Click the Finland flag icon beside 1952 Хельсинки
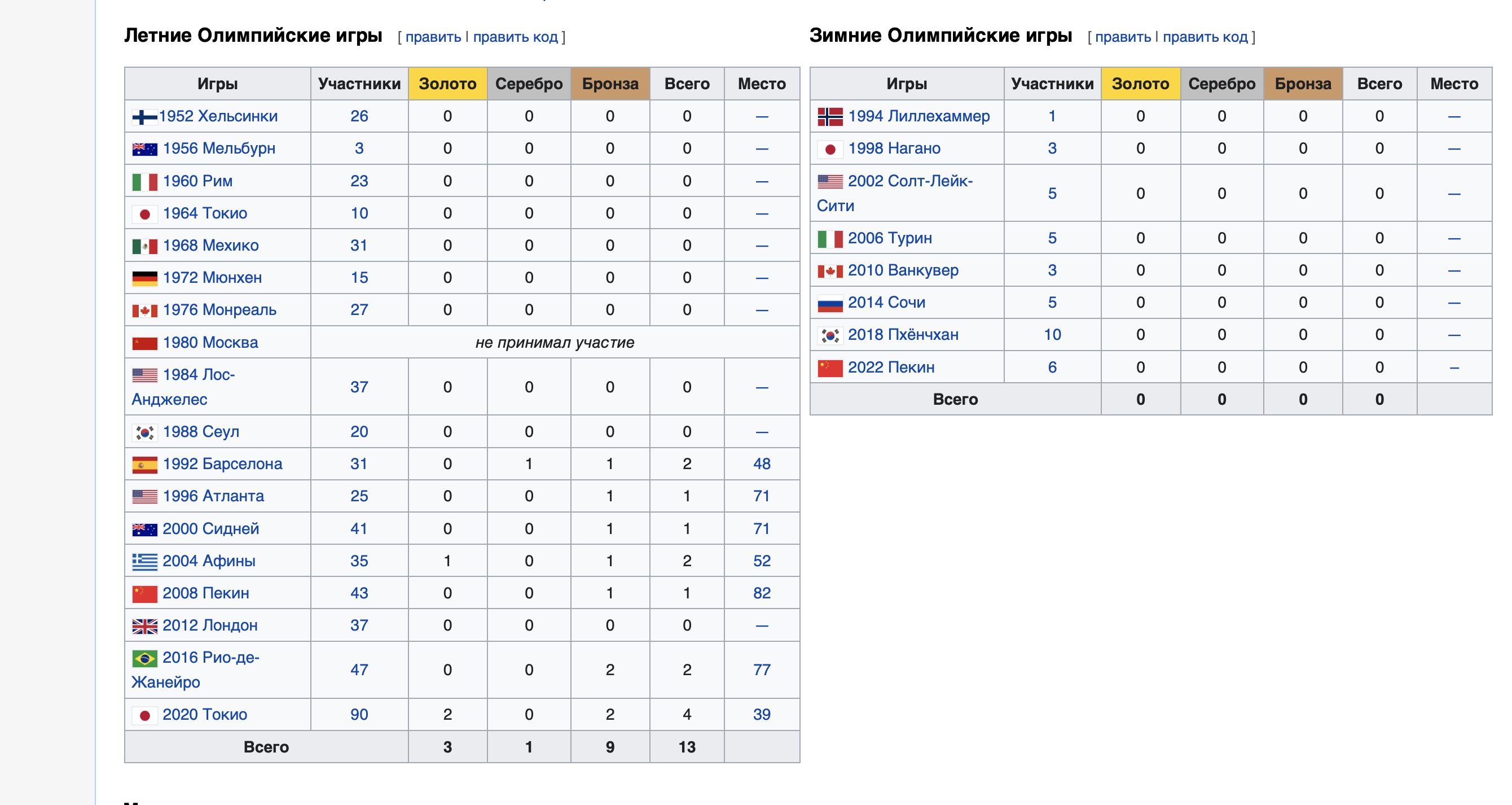1512x805 pixels. pyautogui.click(x=144, y=117)
